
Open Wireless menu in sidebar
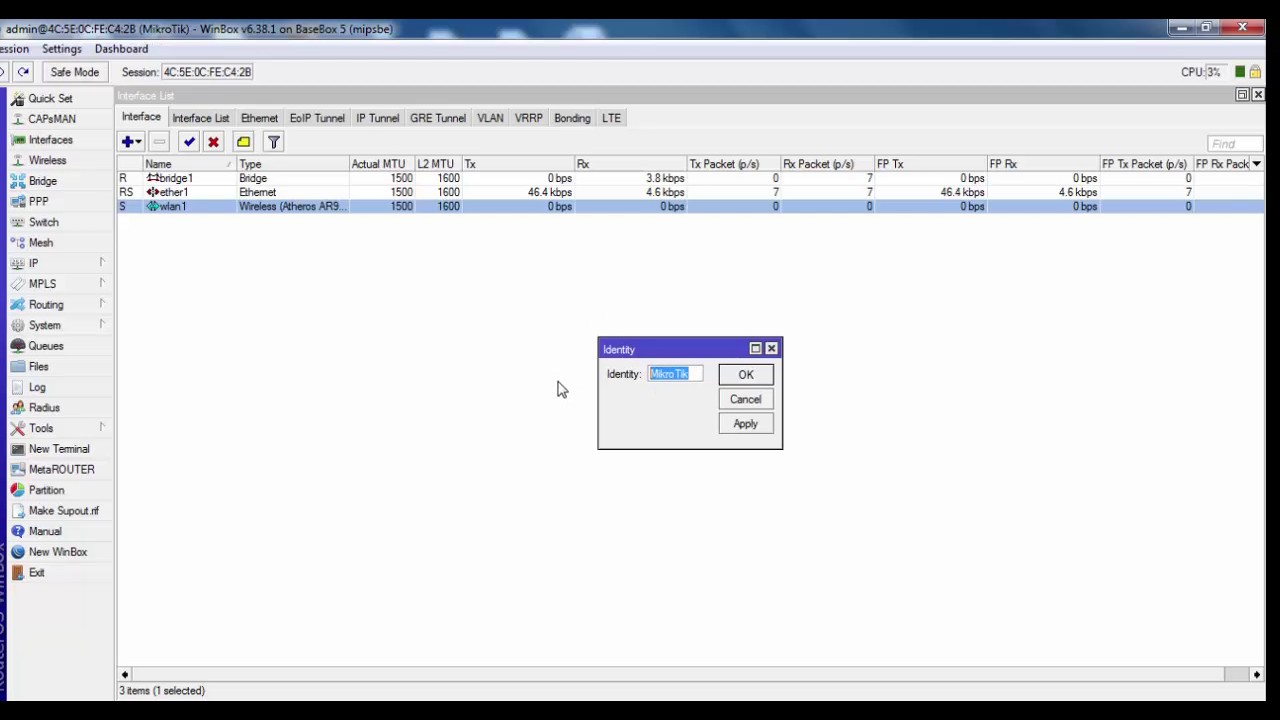[x=47, y=160]
